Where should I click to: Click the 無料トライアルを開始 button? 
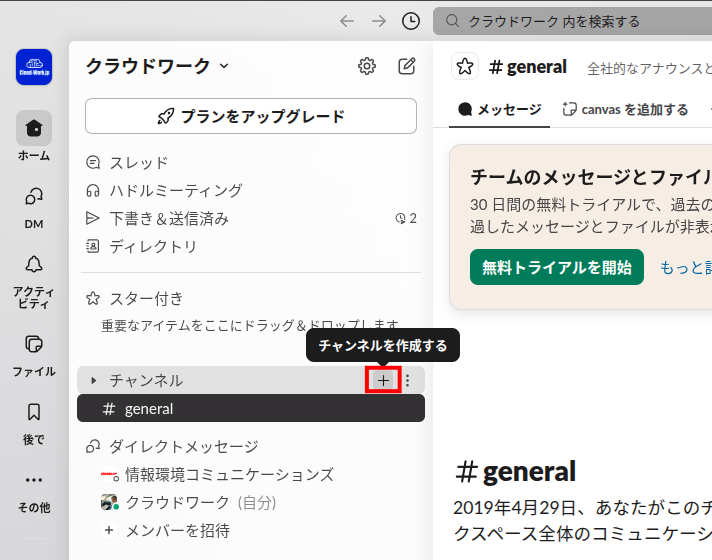tap(557, 267)
